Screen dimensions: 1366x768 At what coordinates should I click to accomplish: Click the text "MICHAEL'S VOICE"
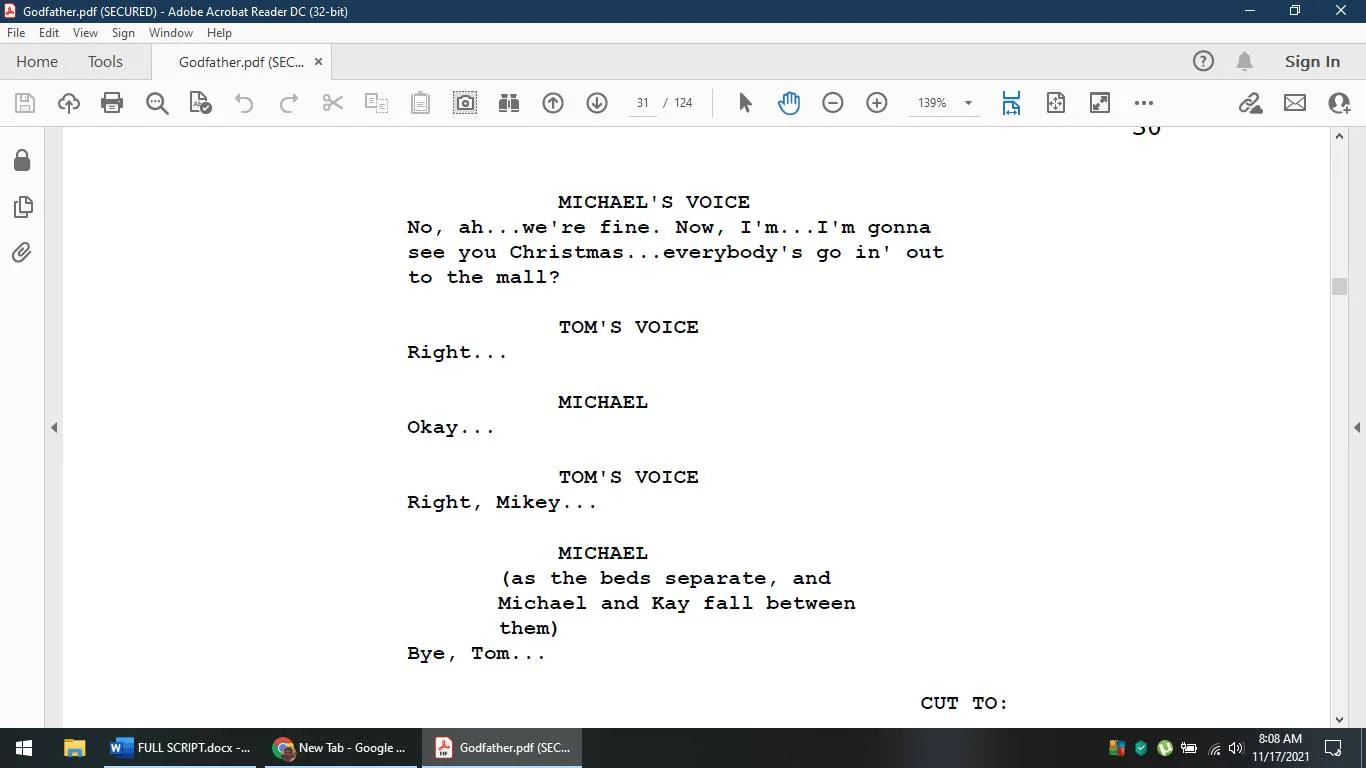[654, 202]
